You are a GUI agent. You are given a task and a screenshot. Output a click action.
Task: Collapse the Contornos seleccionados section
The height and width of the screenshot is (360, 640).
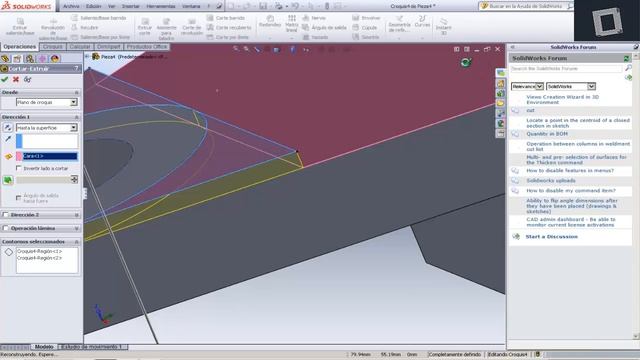click(76, 242)
